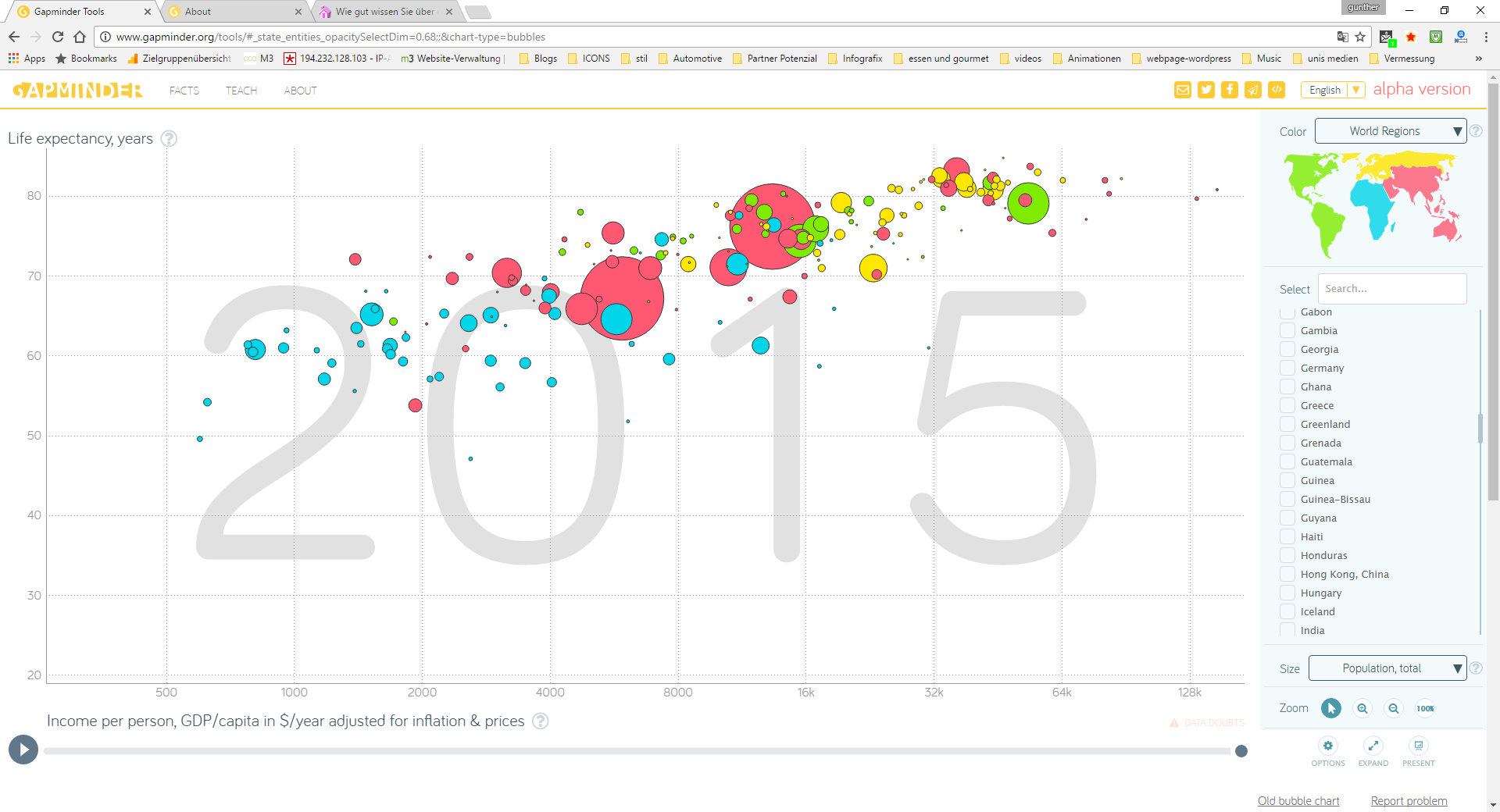Reset zoom with the 100% button

click(1425, 708)
